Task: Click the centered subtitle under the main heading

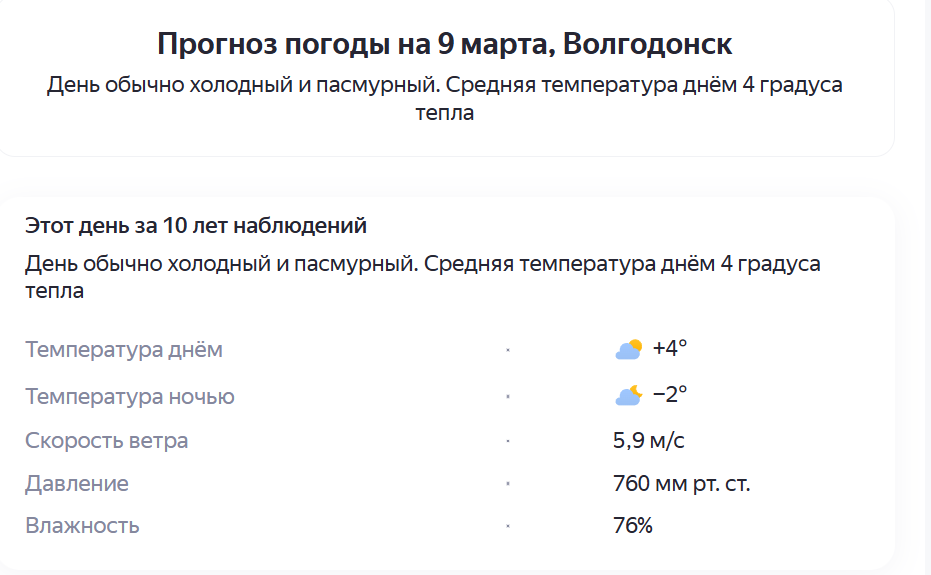Action: click(x=445, y=98)
